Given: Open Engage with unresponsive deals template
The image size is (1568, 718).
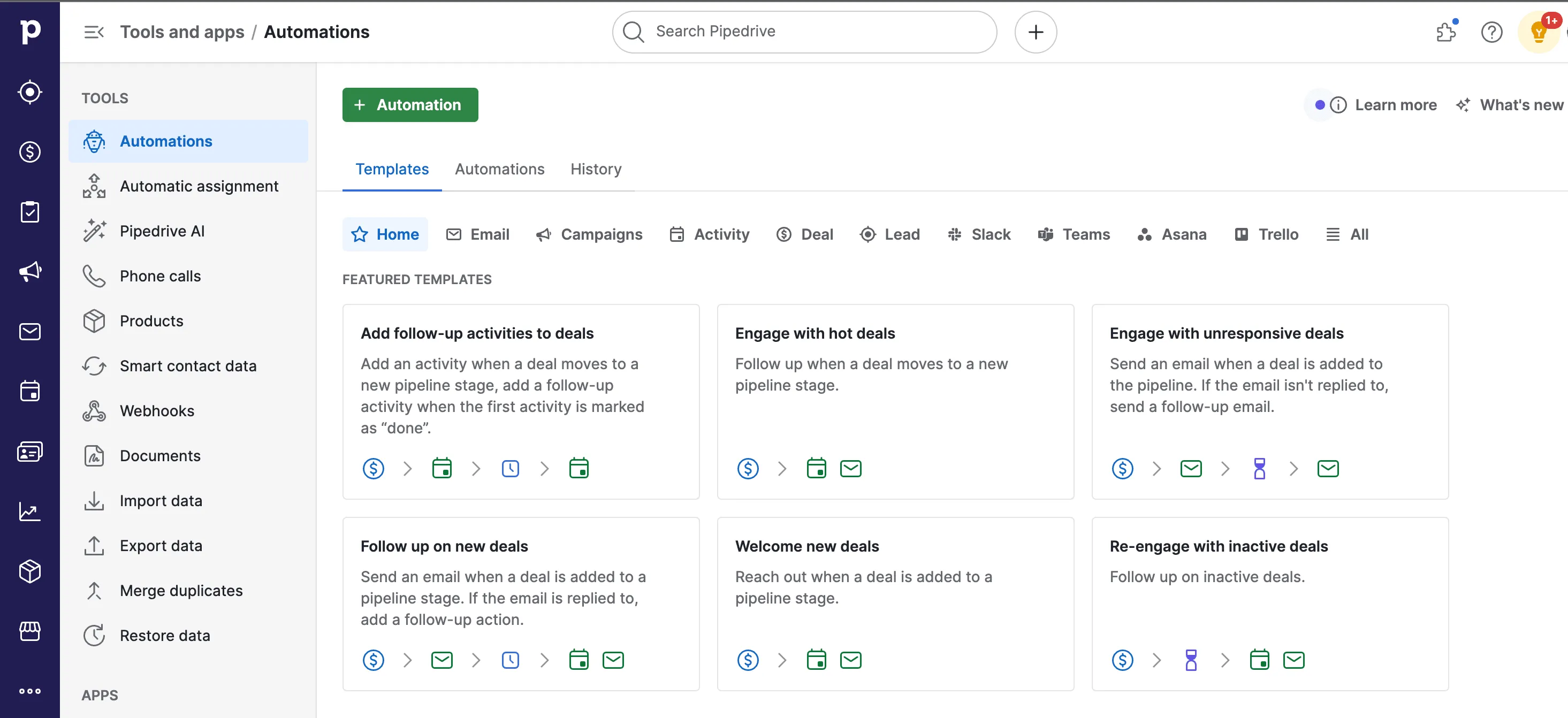Looking at the screenshot, I should click(1270, 402).
